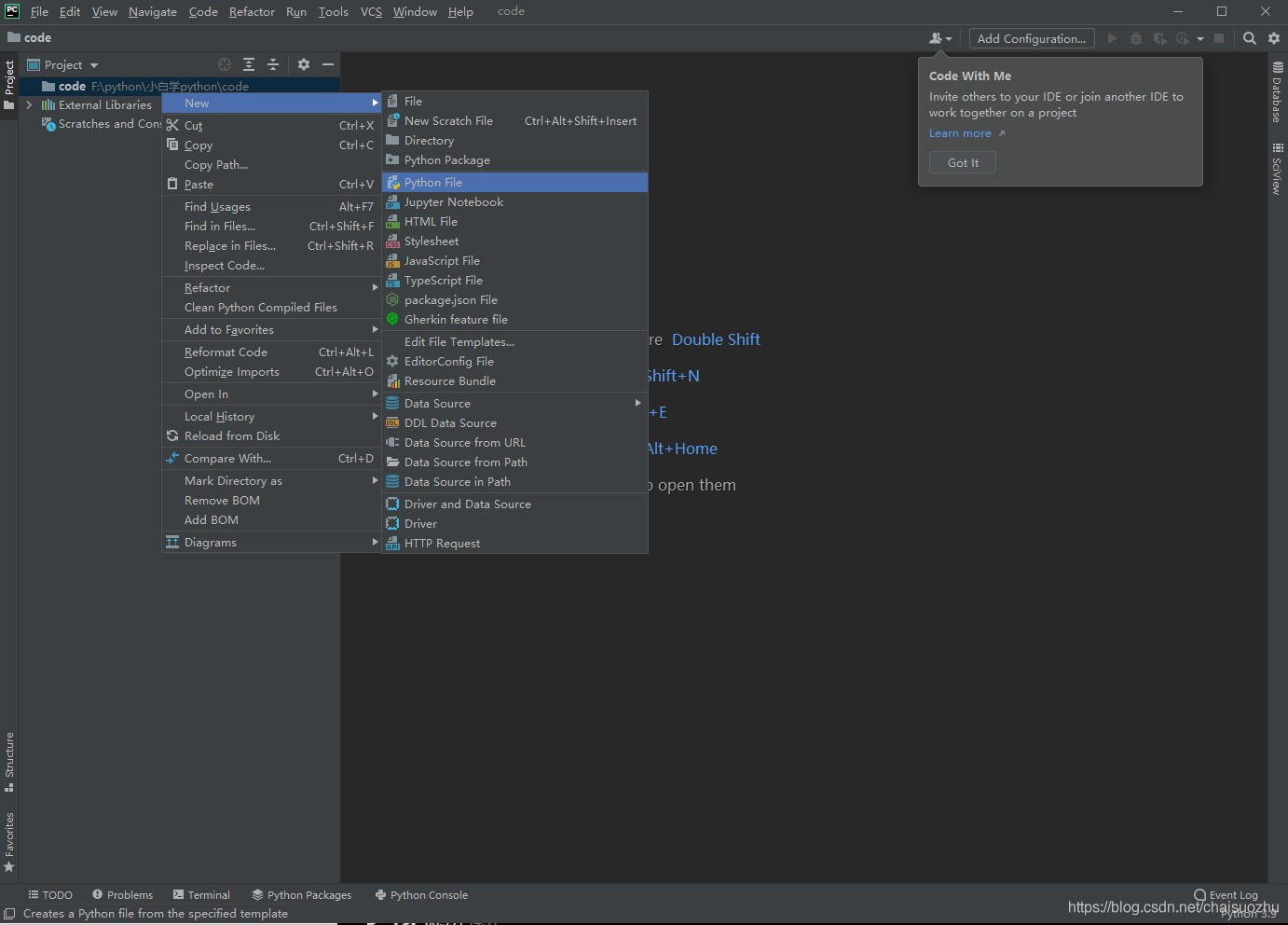Click the Jupyter Notebook file icon
This screenshot has width=1288, height=925.
(393, 202)
